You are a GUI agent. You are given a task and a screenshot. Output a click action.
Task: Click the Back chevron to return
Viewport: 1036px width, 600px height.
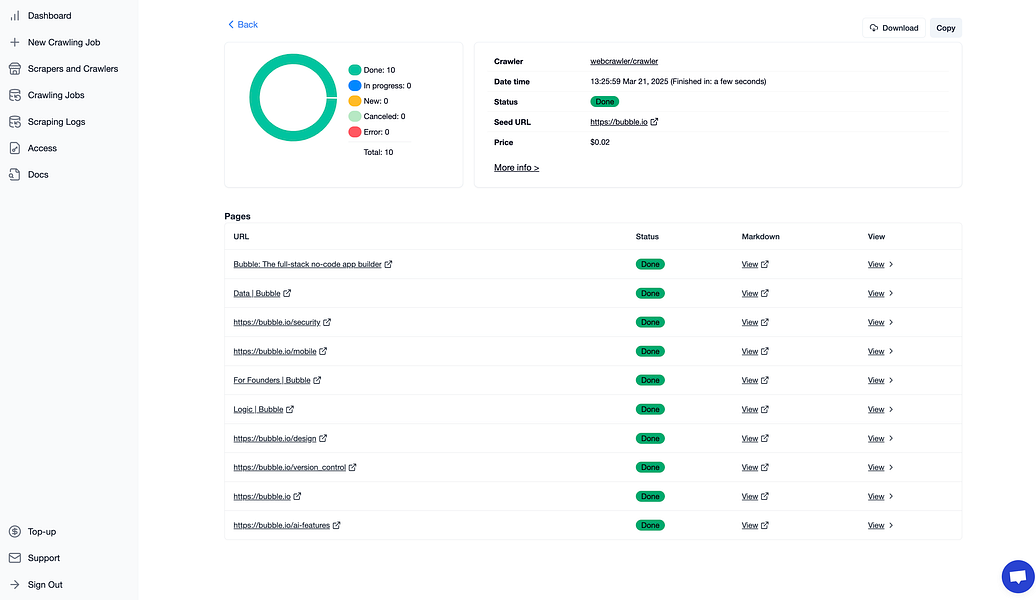[232, 24]
